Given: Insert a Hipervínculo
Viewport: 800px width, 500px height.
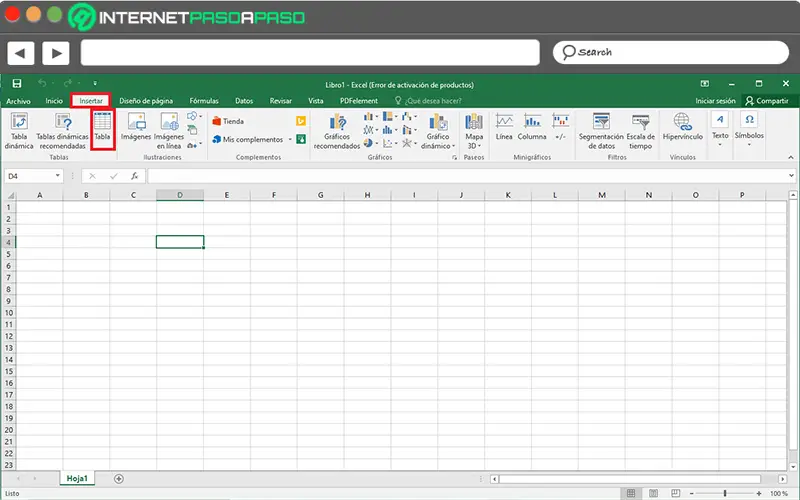Looking at the screenshot, I should click(x=683, y=127).
